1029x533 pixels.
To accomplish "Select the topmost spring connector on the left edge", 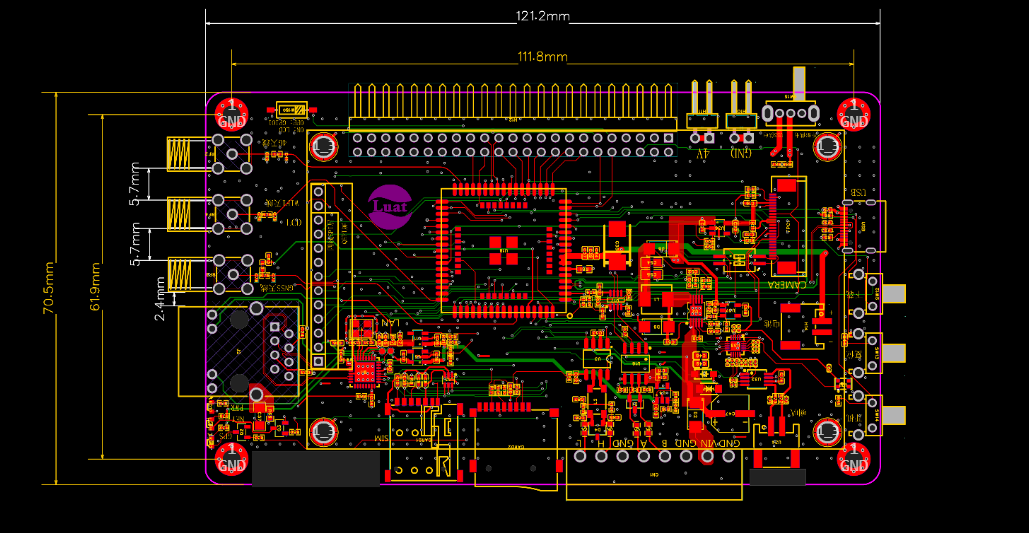I will pos(209,154).
